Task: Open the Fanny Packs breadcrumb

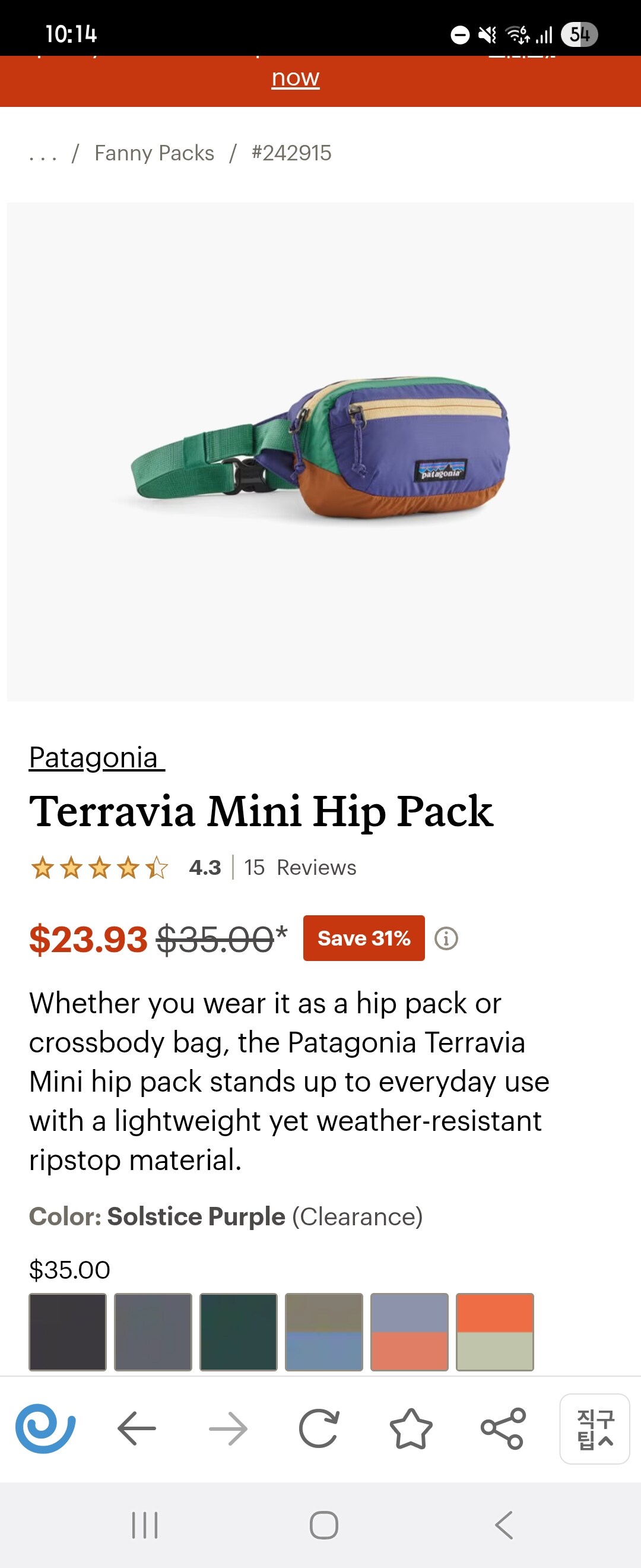Action: (154, 153)
